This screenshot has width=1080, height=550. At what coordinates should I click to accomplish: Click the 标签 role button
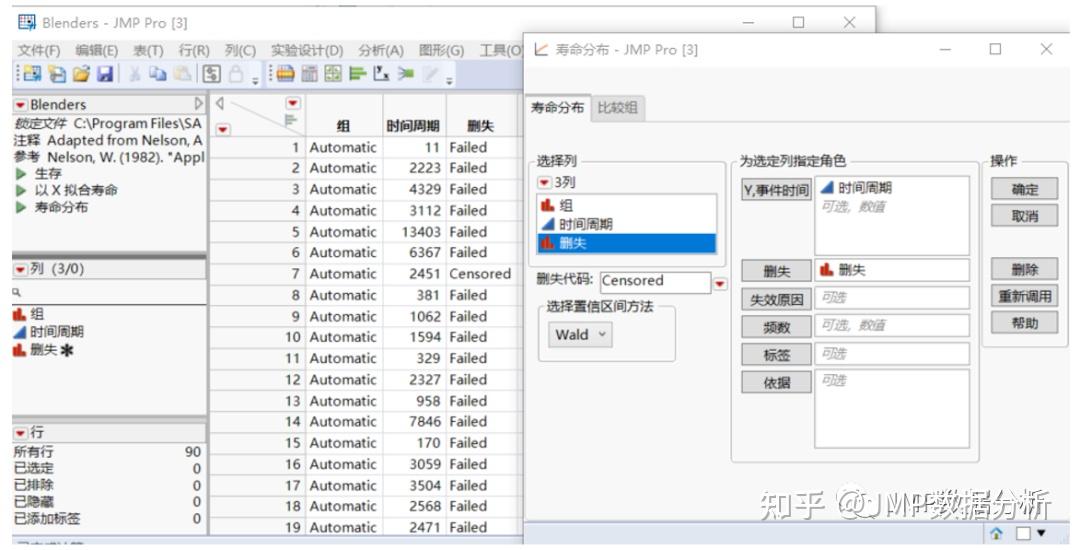click(776, 355)
